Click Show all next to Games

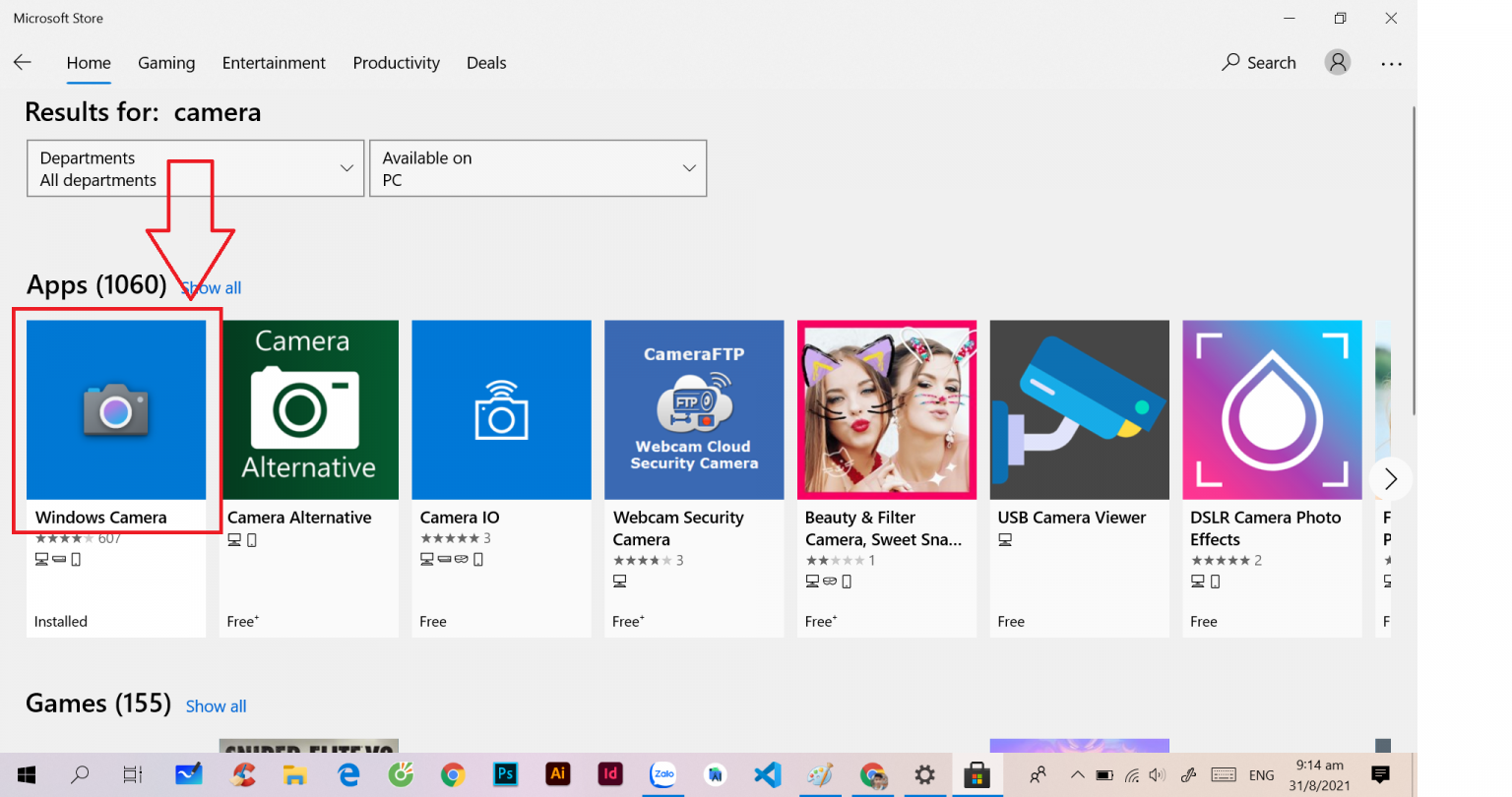click(x=216, y=706)
